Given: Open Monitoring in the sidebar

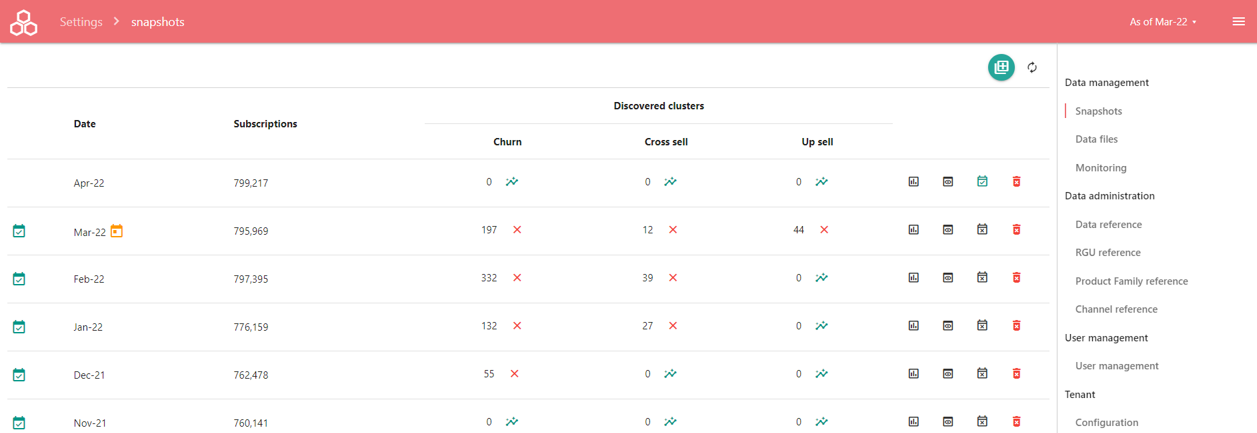Looking at the screenshot, I should tap(1101, 168).
